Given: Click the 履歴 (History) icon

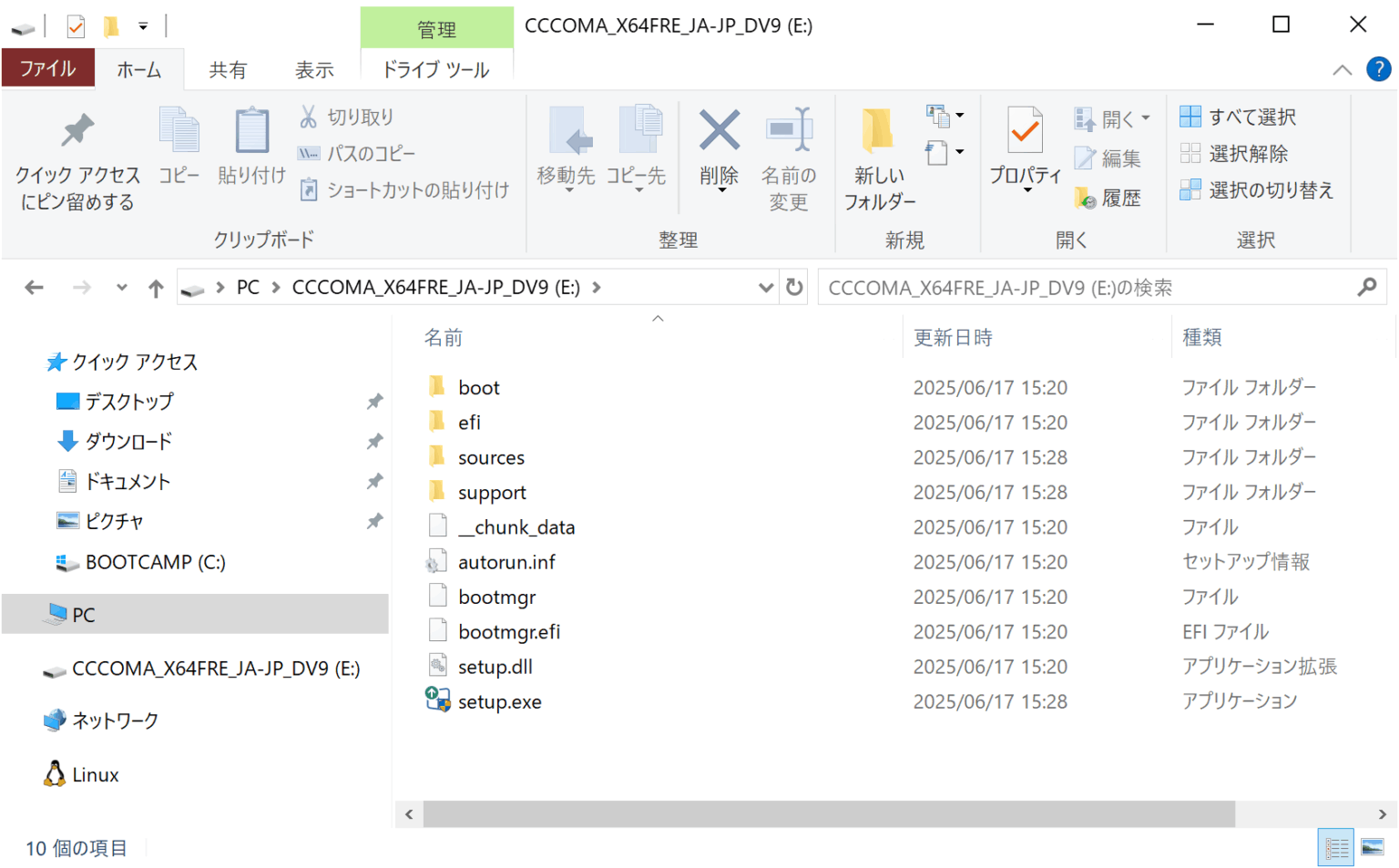Looking at the screenshot, I should (x=1087, y=198).
